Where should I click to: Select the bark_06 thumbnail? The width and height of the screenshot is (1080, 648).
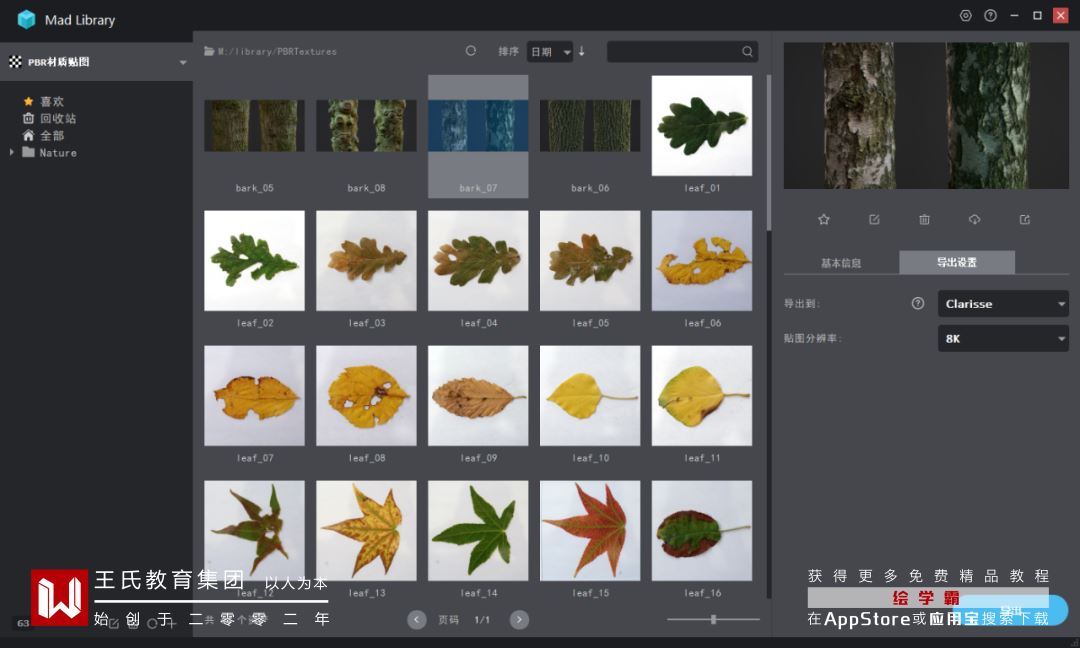(590, 126)
